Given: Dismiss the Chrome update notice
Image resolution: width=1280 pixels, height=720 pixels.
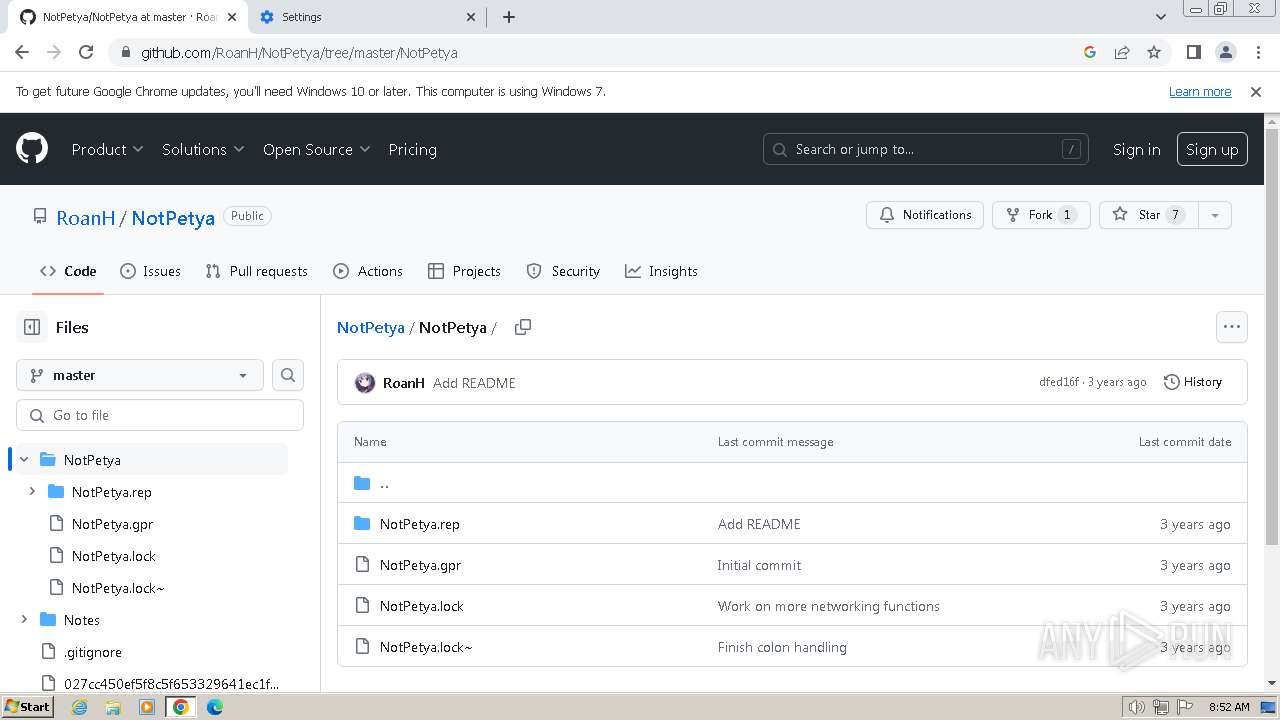Looking at the screenshot, I should coord(1256,91).
